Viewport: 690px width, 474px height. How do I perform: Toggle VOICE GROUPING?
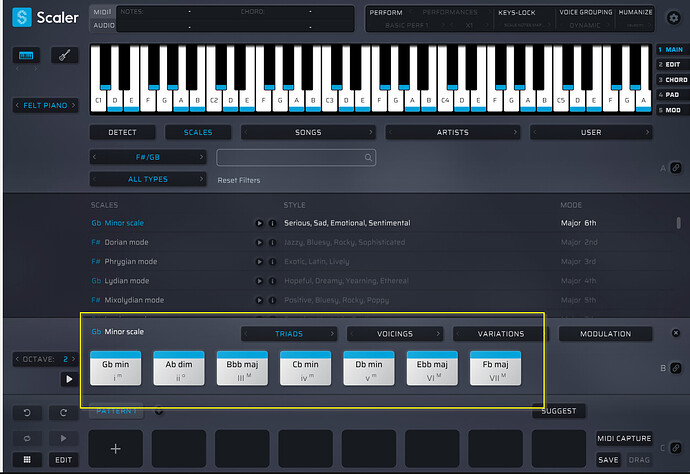coord(586,12)
